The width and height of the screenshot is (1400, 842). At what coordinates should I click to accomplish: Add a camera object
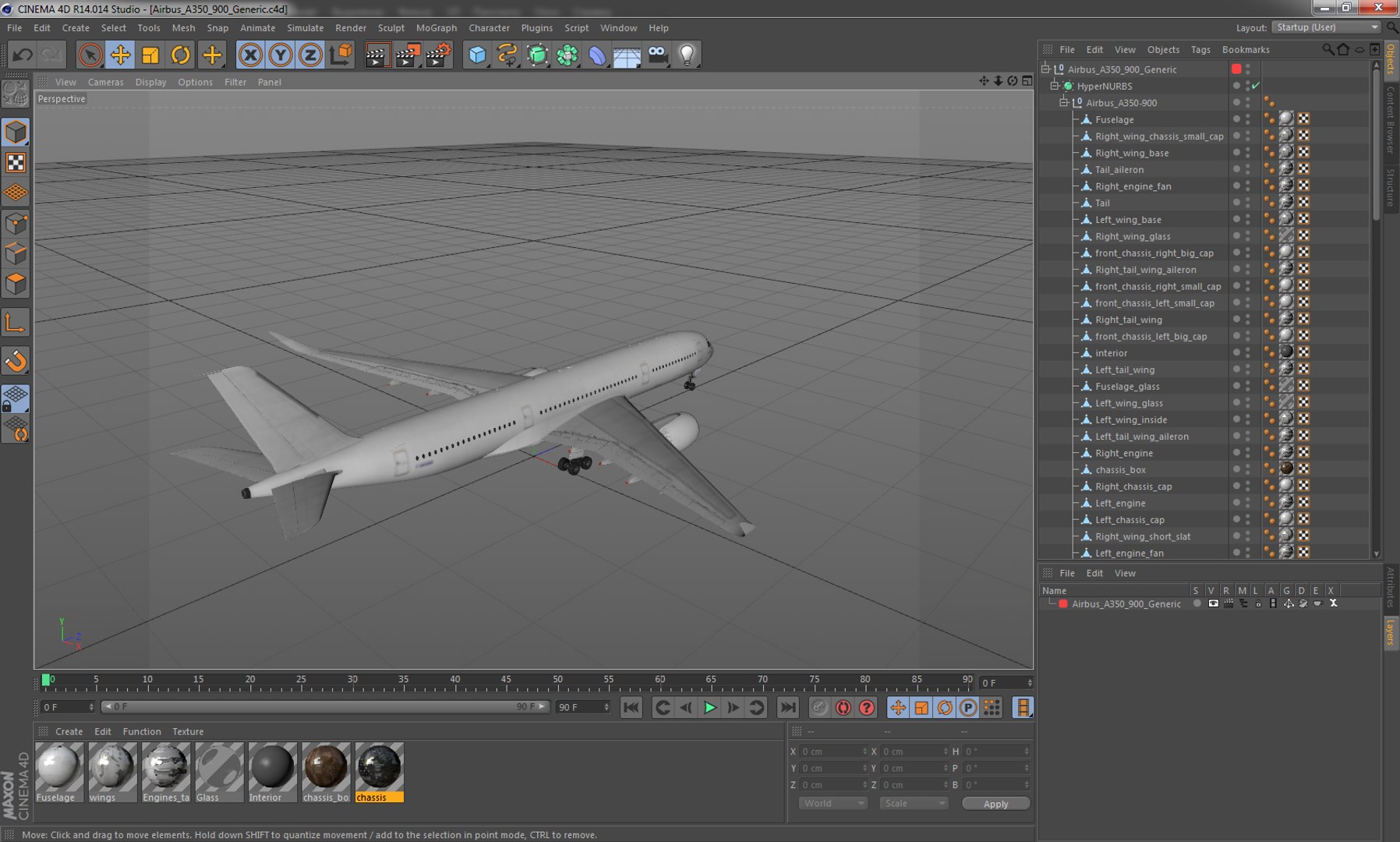pyautogui.click(x=657, y=55)
